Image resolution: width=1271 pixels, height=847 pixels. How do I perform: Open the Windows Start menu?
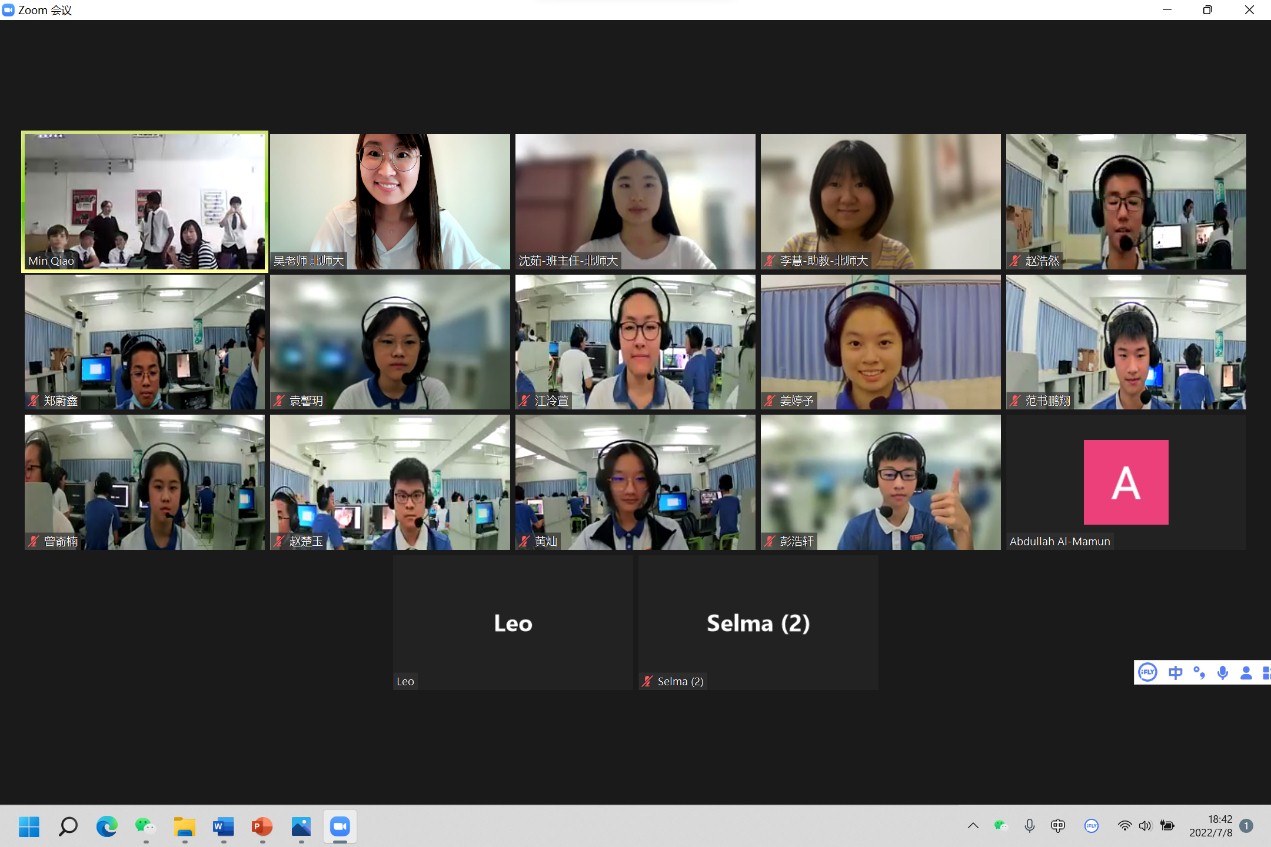[29, 826]
